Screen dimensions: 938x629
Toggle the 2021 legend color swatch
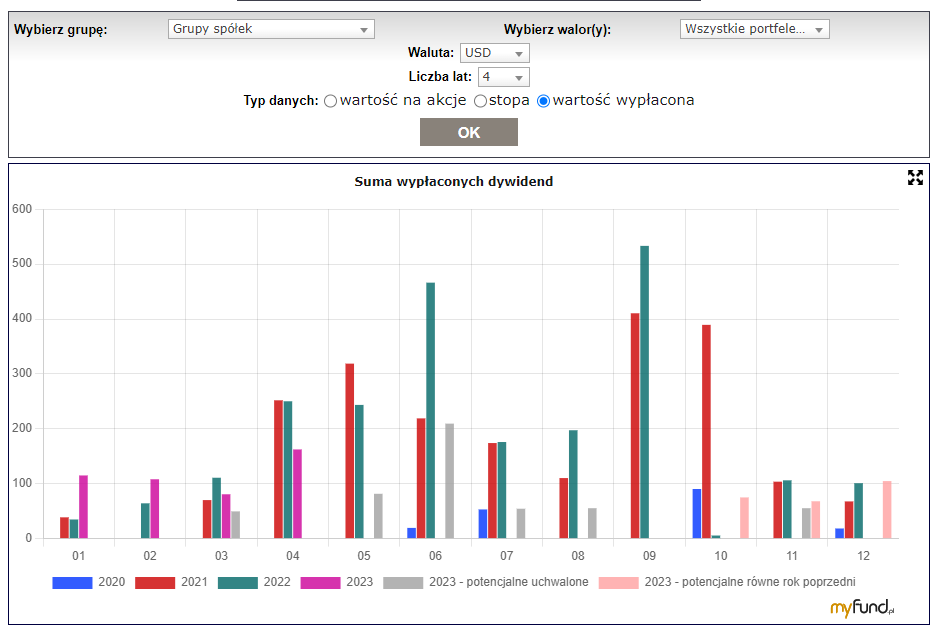tap(155, 582)
